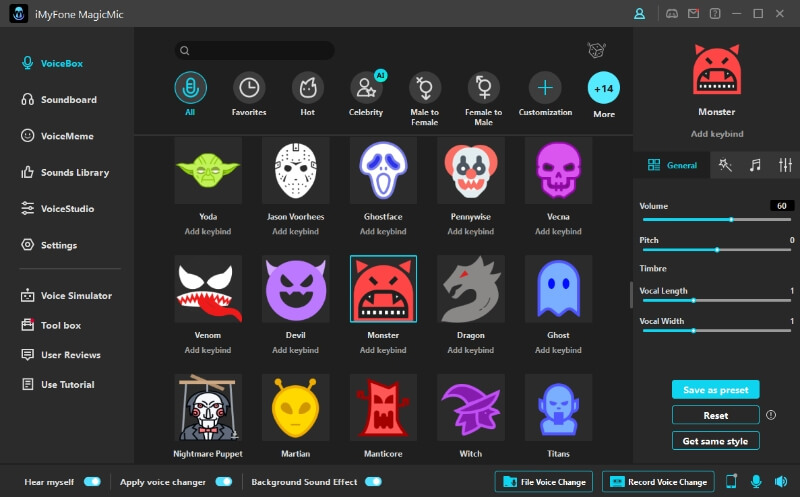The width and height of the screenshot is (800, 497).
Task: Open Customization category
Action: pyautogui.click(x=545, y=88)
